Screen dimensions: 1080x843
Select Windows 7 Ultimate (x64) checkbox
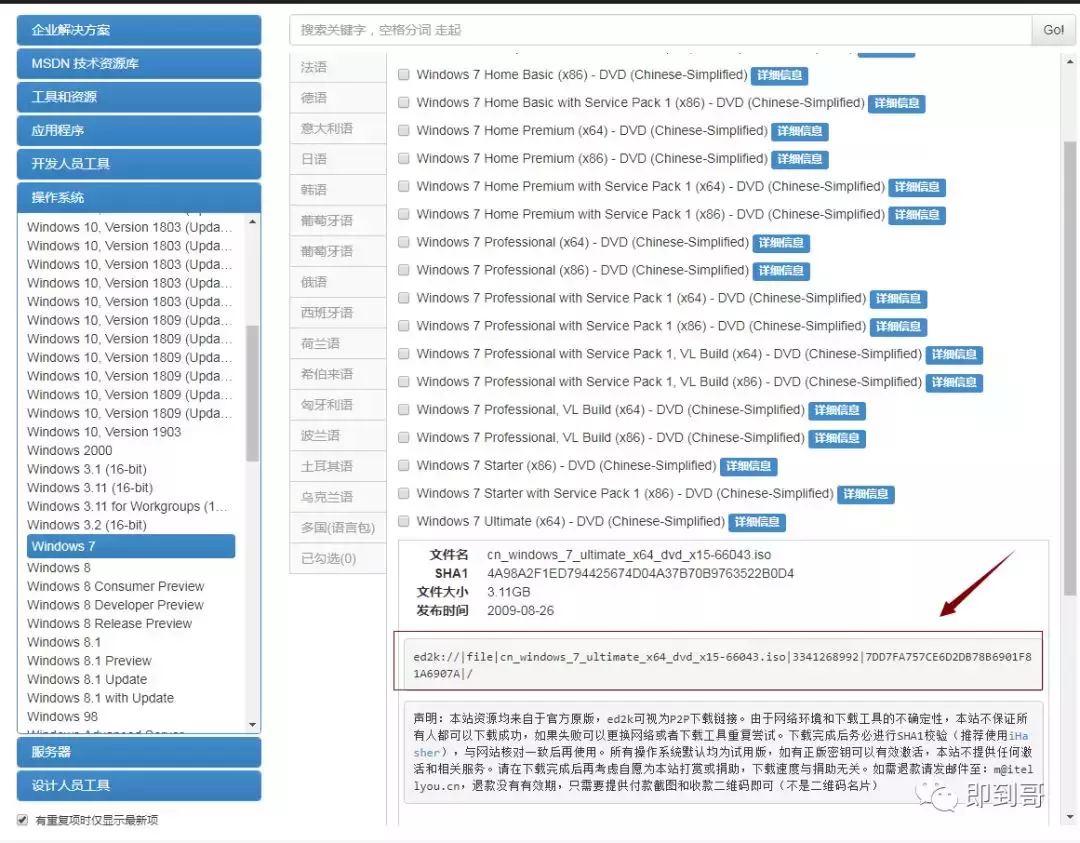[x=404, y=521]
